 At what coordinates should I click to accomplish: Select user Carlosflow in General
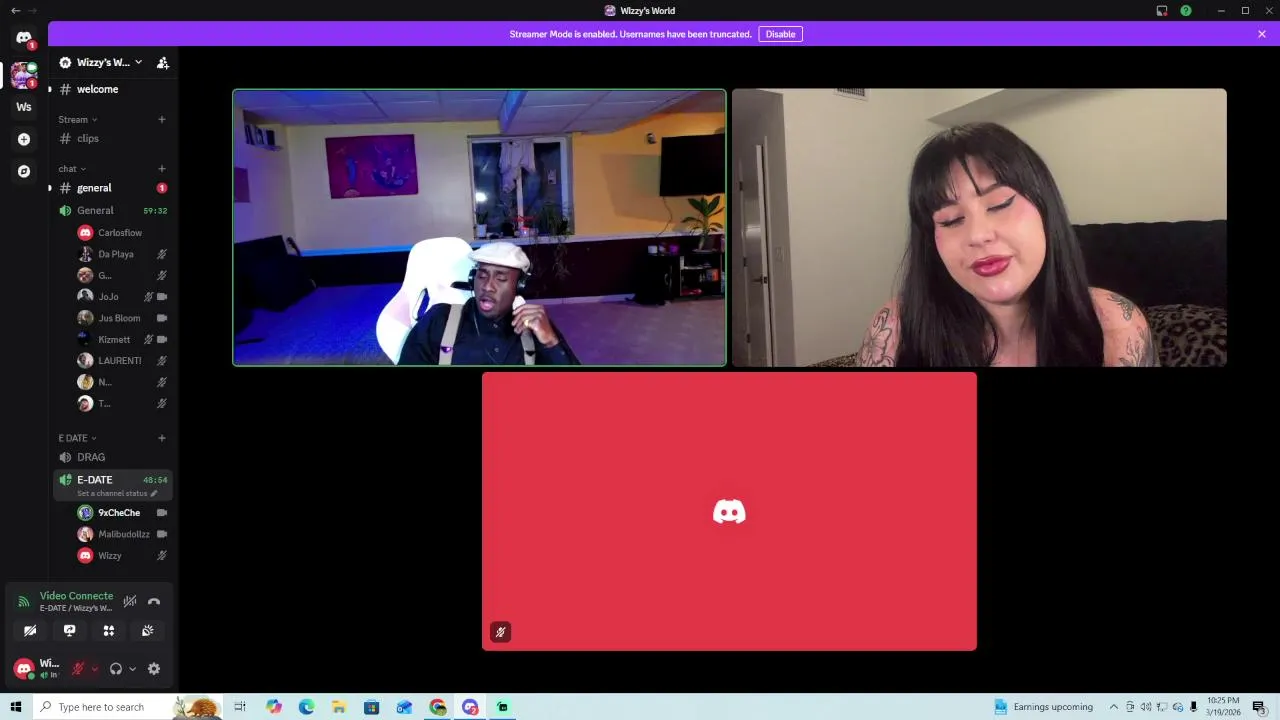[122, 233]
